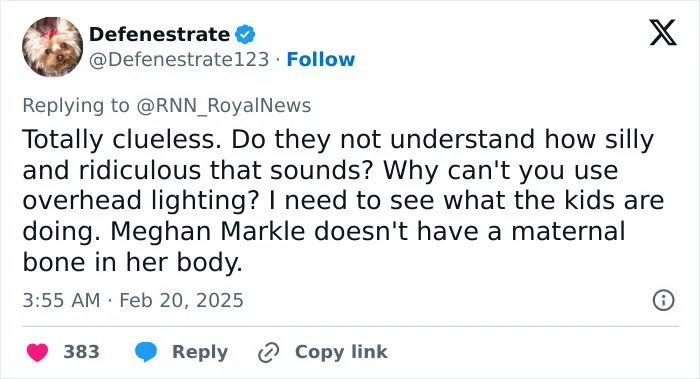700x379 pixels.
Task: Follow the Defenestrate account
Action: pyautogui.click(x=321, y=59)
